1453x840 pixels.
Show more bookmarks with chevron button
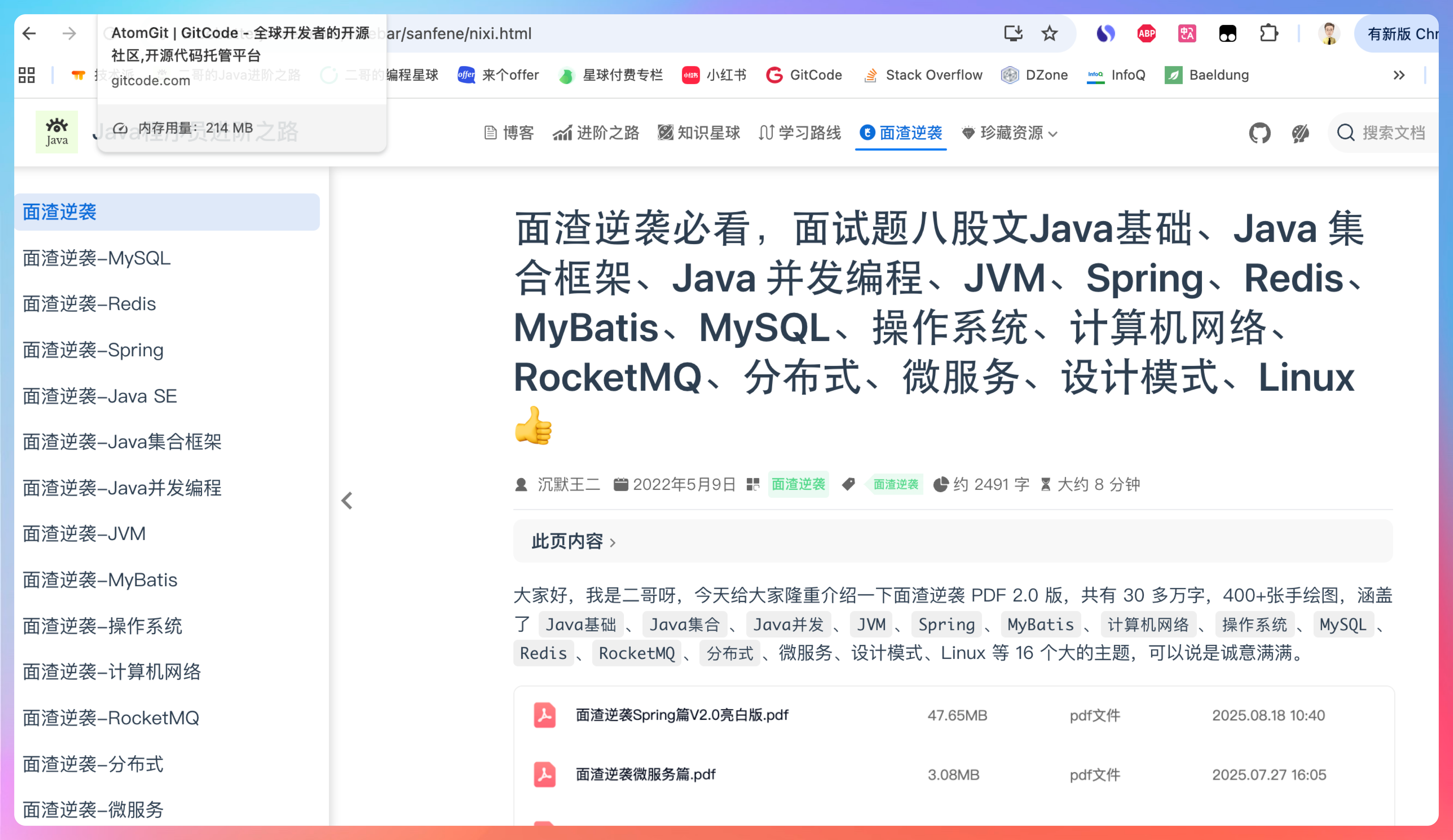point(1399,75)
